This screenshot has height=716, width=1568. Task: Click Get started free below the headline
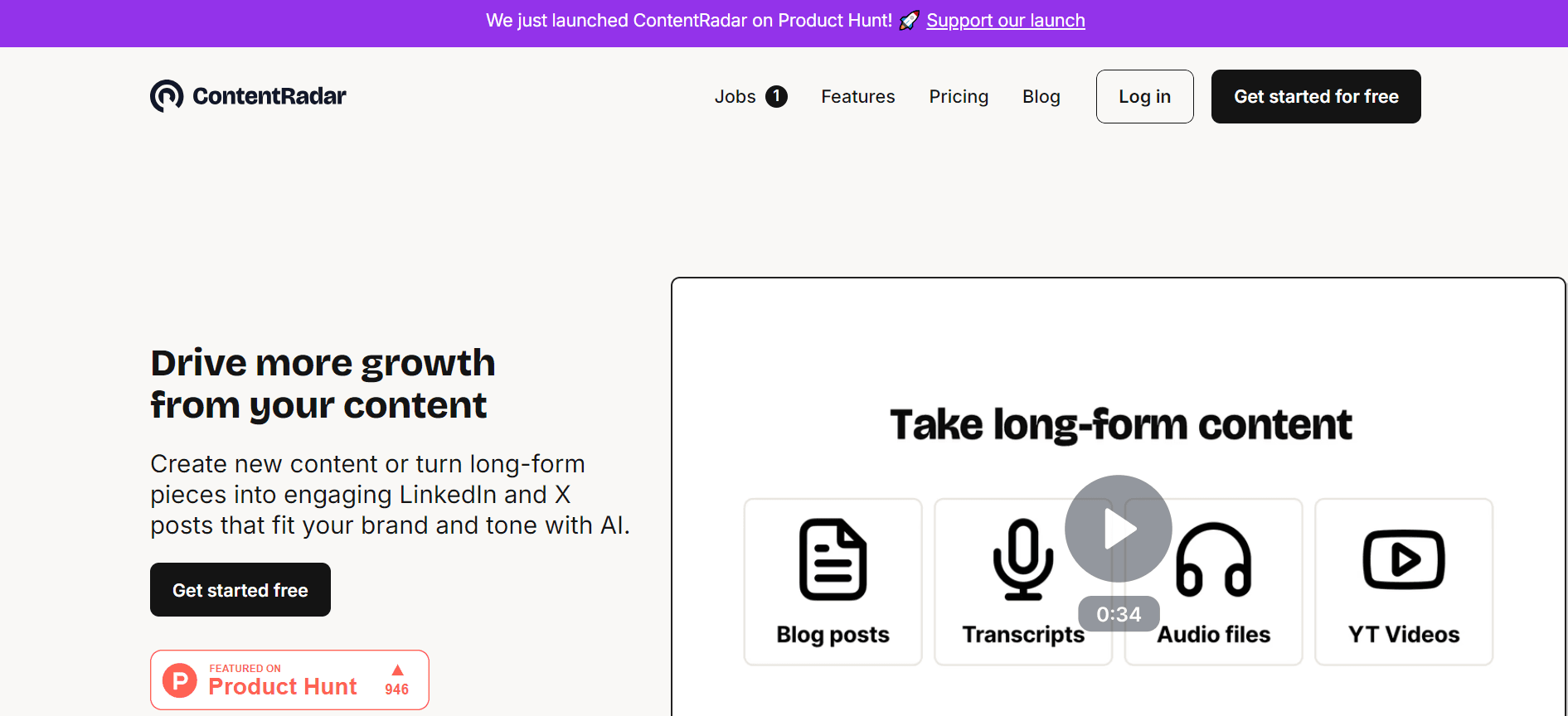(240, 589)
